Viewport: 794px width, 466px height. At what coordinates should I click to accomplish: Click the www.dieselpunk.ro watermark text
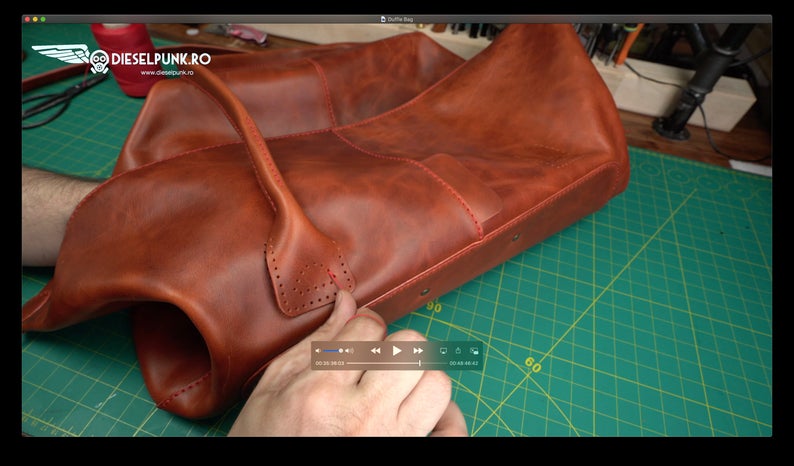point(168,72)
